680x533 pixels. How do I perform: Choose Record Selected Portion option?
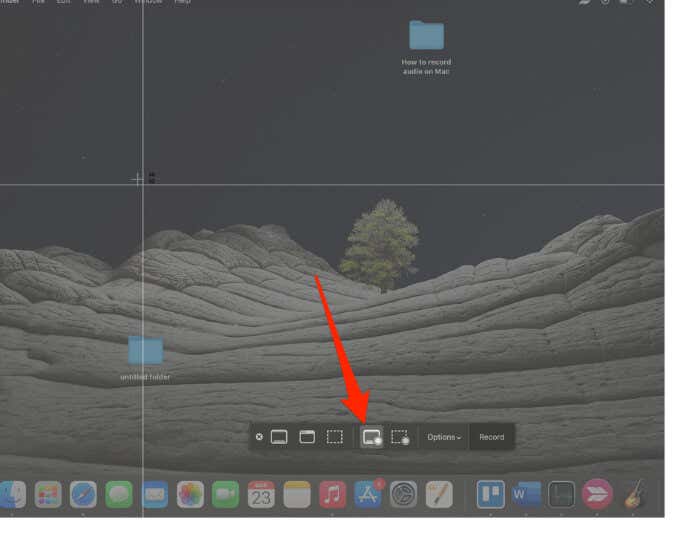click(x=400, y=437)
